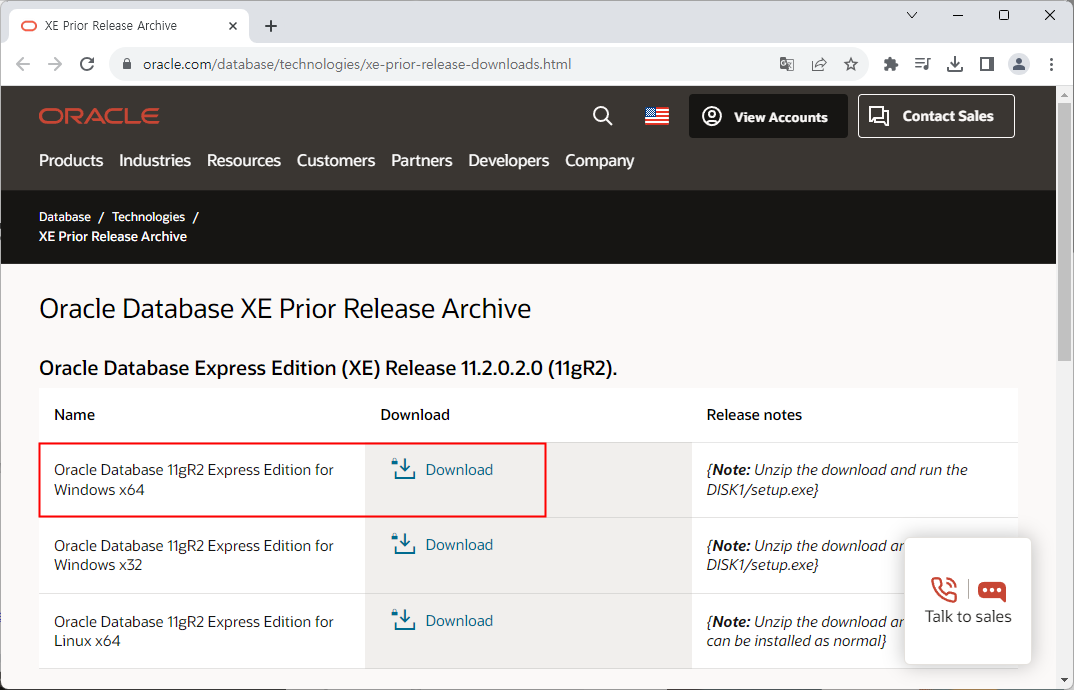
Task: Click the Talk to sales widget
Action: coord(968,601)
